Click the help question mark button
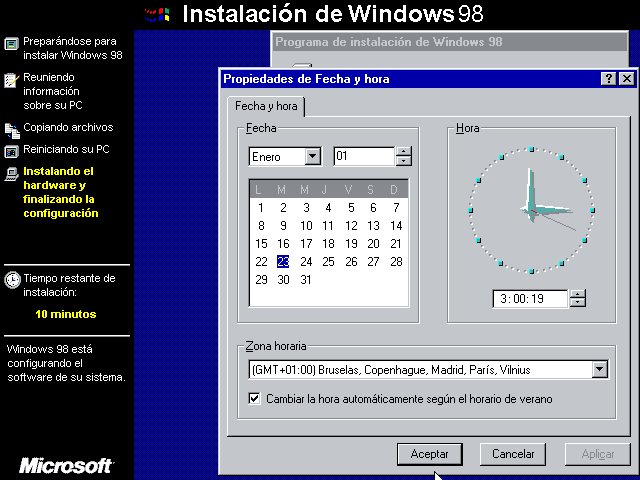The height and width of the screenshot is (480, 640). [x=609, y=78]
